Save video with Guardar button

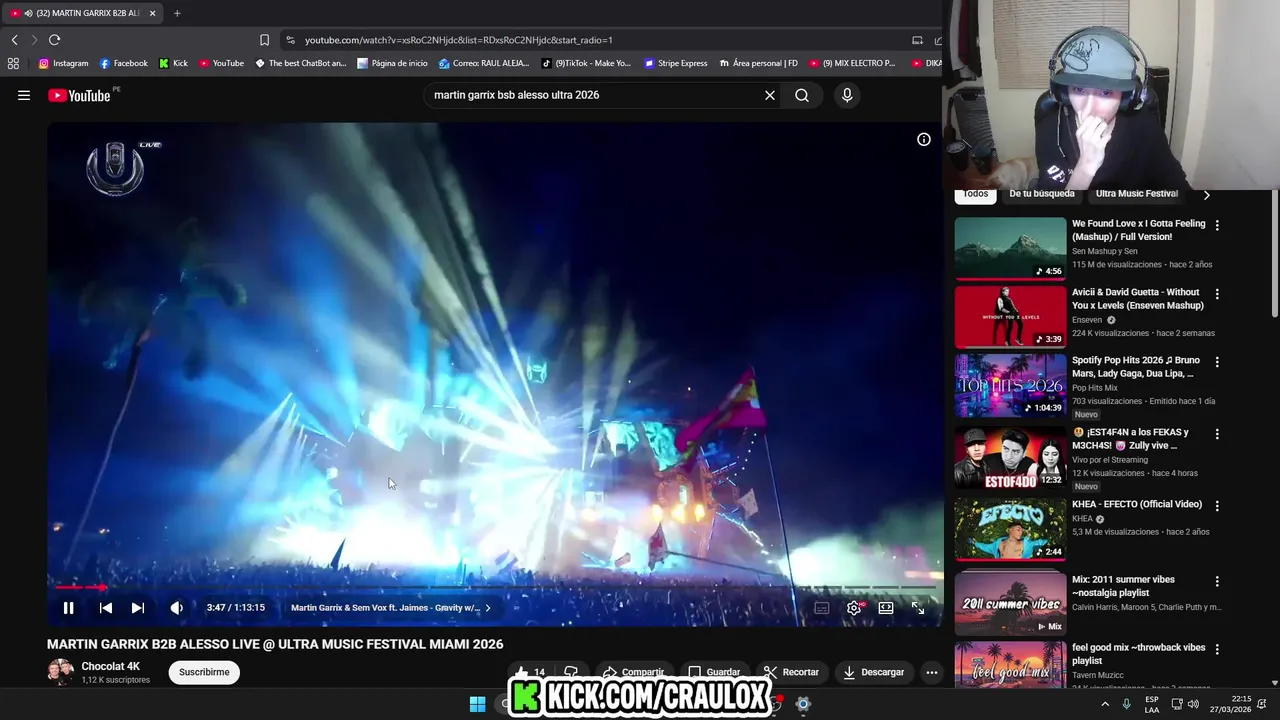coord(714,672)
